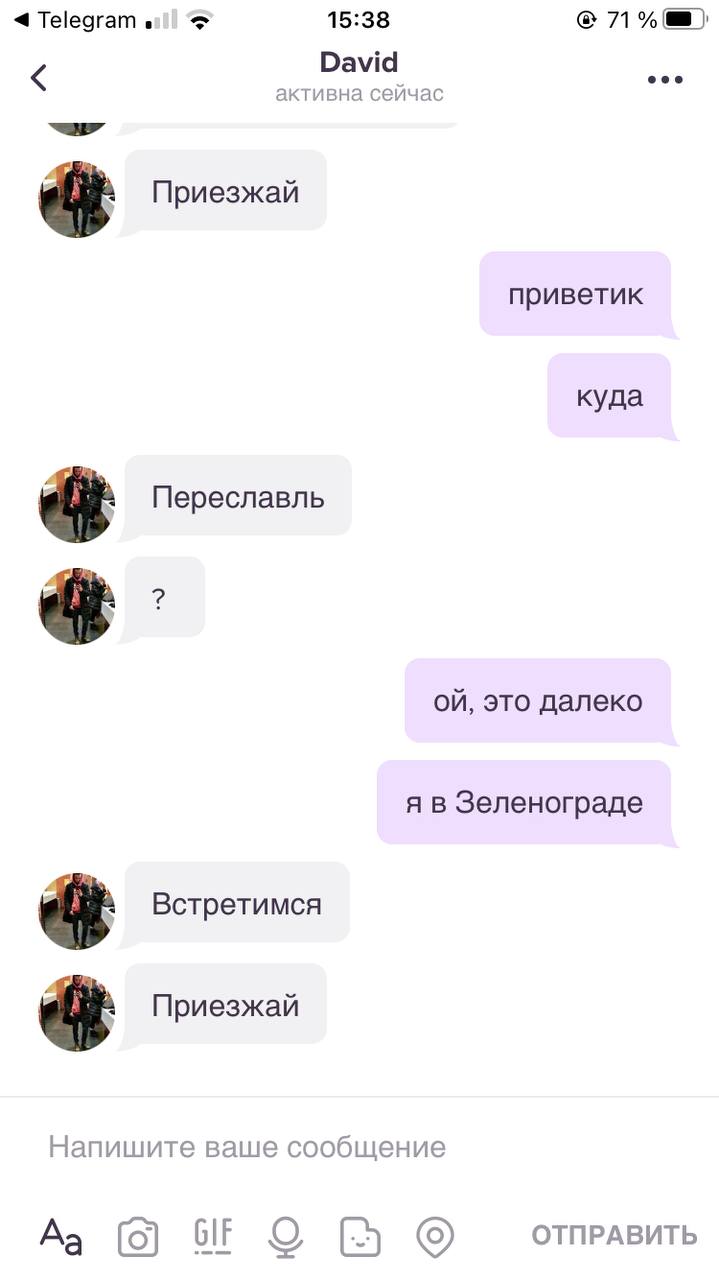Focus the "Напишите ваше сообщение" input field
This screenshot has height=1280, width=719.
[359, 1146]
